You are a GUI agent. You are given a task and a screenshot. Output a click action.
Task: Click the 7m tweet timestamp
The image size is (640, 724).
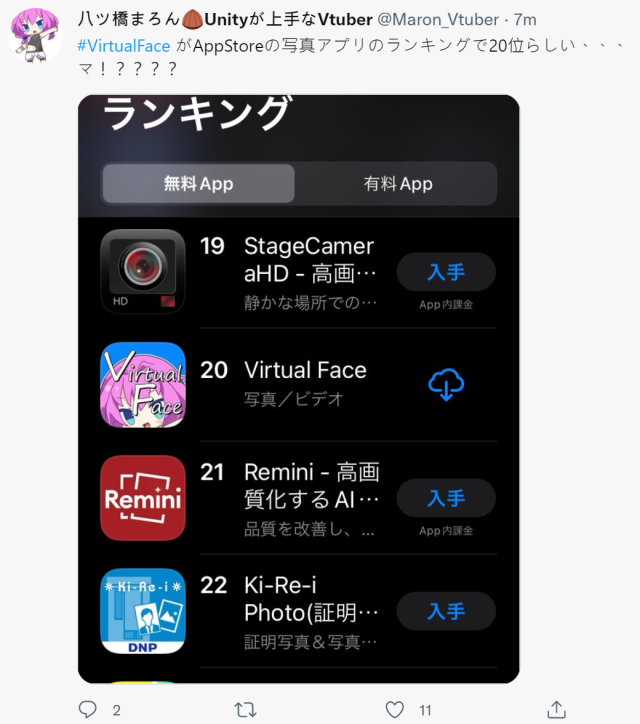click(x=525, y=20)
